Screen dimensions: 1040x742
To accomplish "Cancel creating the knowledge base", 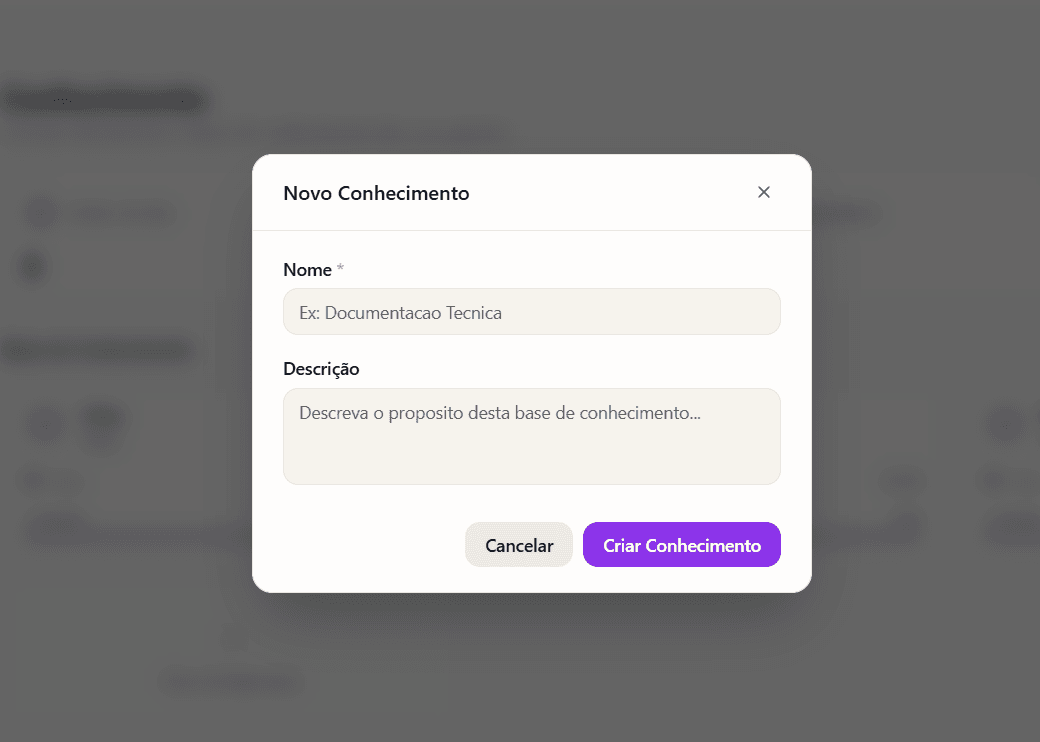I will click(519, 544).
